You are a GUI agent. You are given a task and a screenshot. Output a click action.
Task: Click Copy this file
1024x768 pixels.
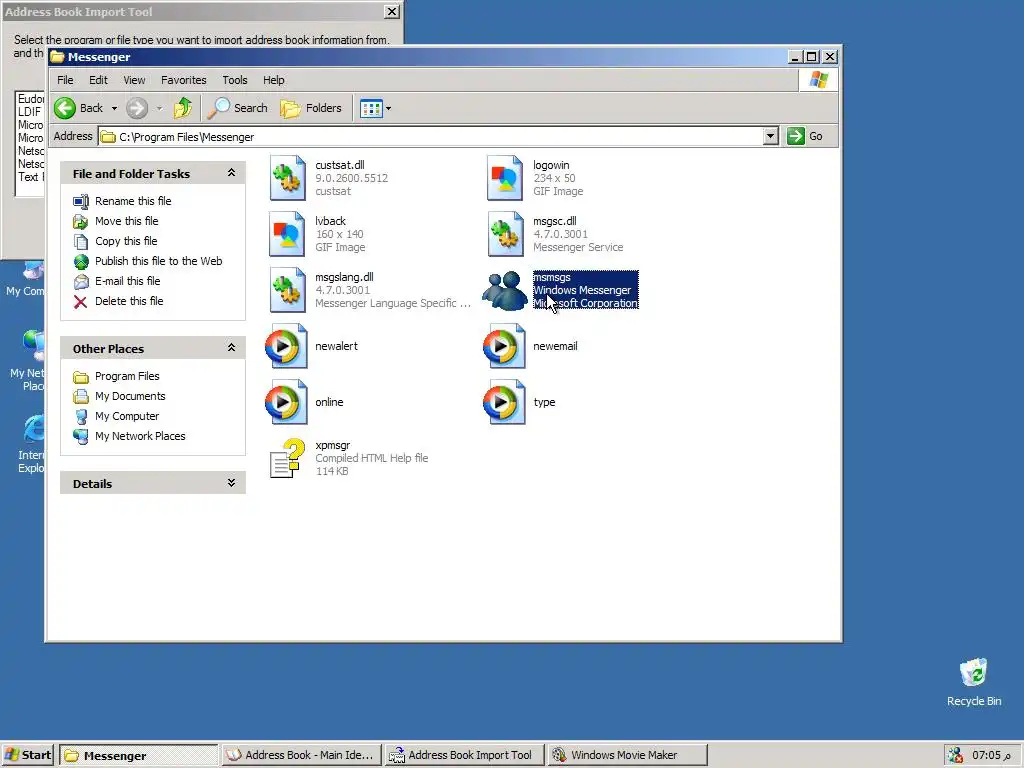(126, 241)
